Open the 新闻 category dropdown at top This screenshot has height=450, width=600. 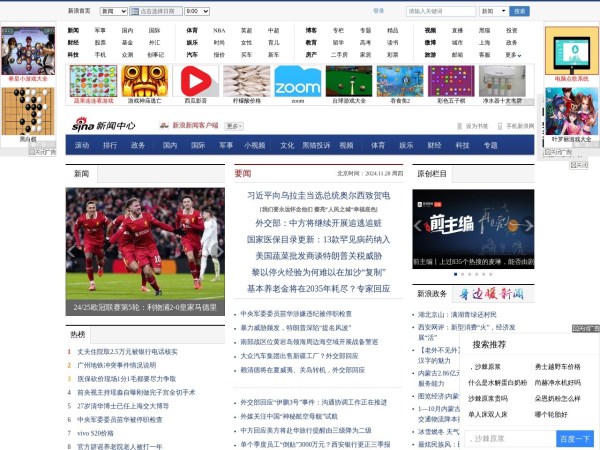(x=113, y=11)
